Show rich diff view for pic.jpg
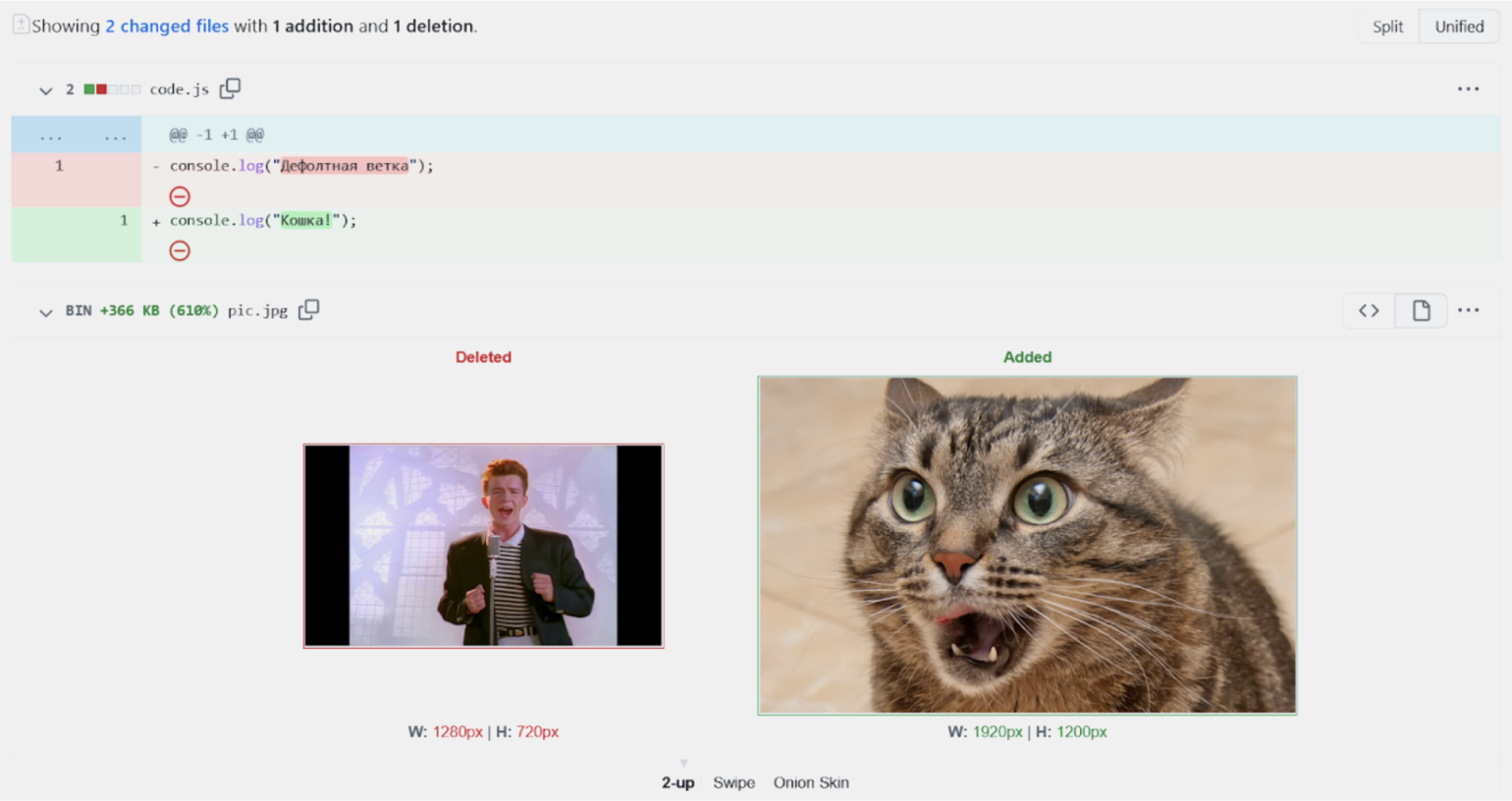Image resolution: width=1512 pixels, height=801 pixels. coord(1421,310)
